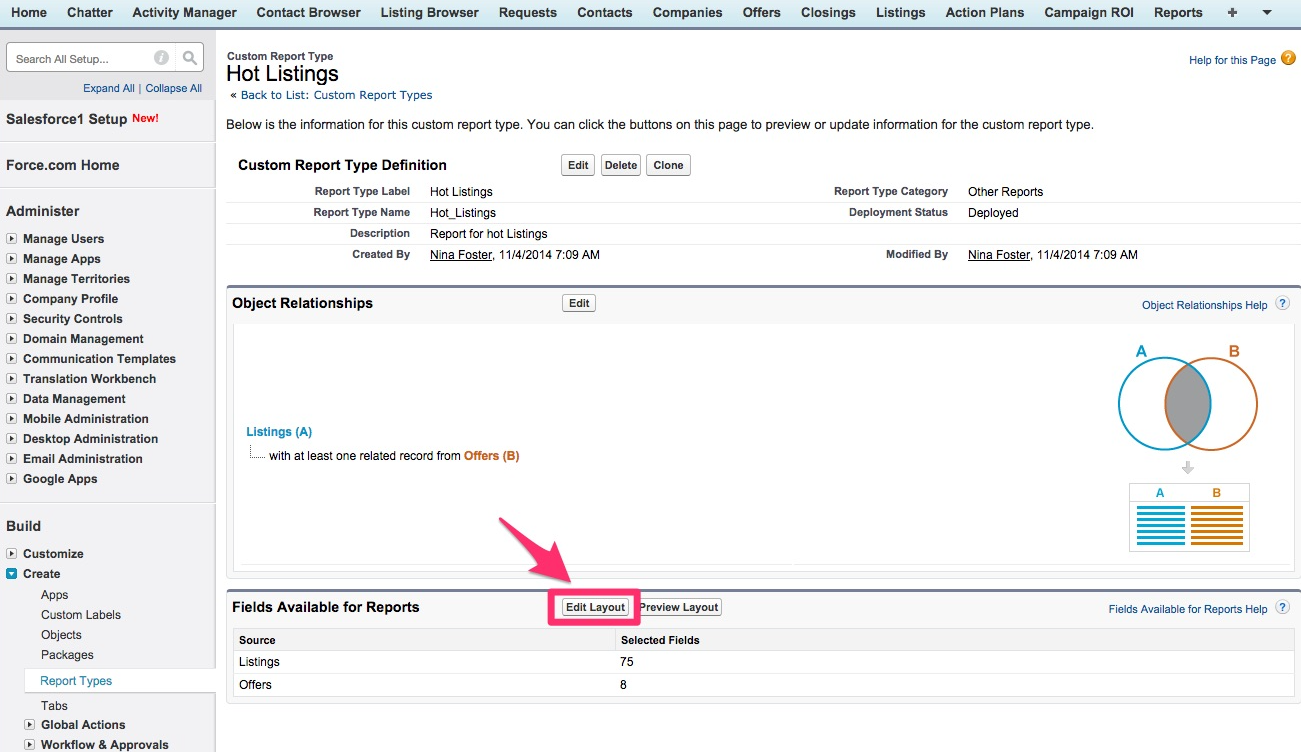Click the Edit Layout button
The height and width of the screenshot is (752, 1301).
pyautogui.click(x=594, y=607)
